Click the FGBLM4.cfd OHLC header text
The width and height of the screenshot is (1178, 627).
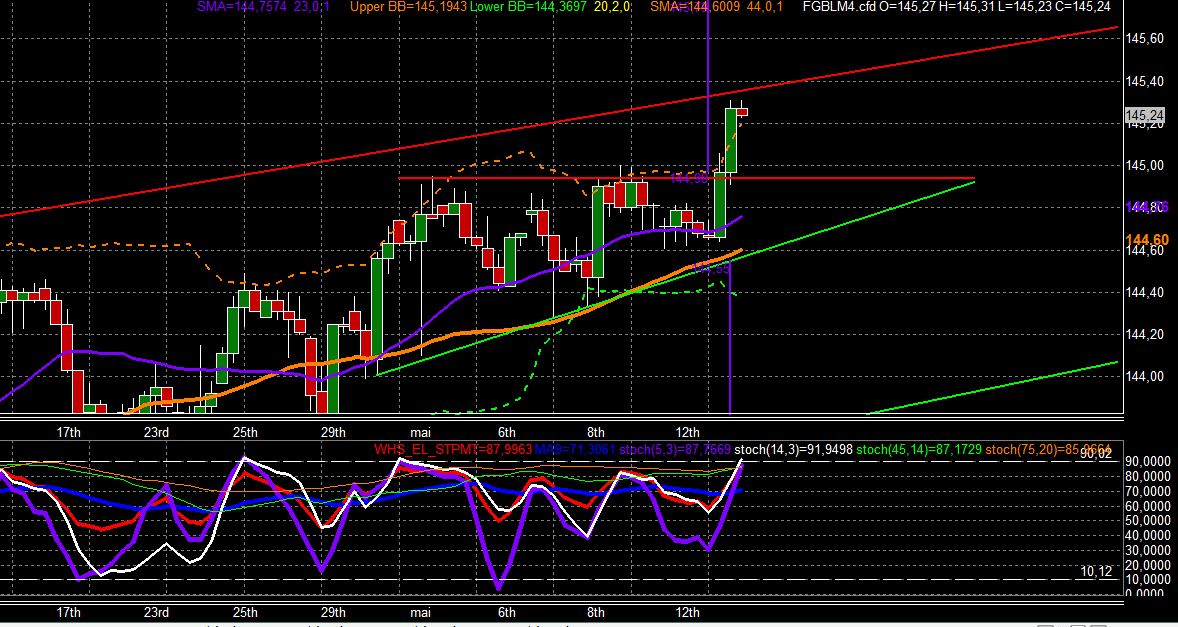point(956,7)
